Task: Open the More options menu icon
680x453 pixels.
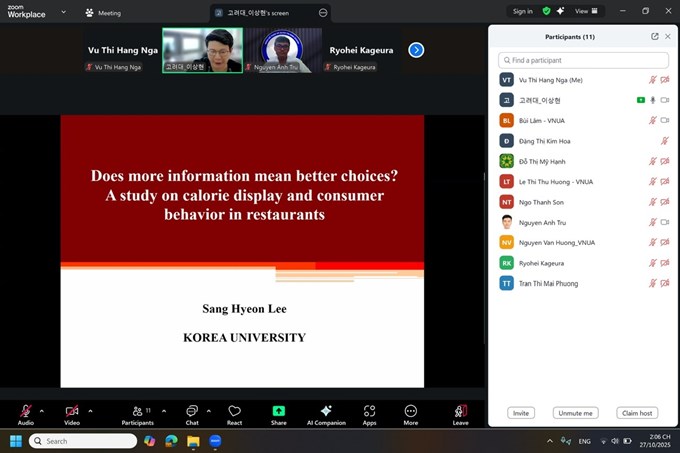Action: coord(411,411)
